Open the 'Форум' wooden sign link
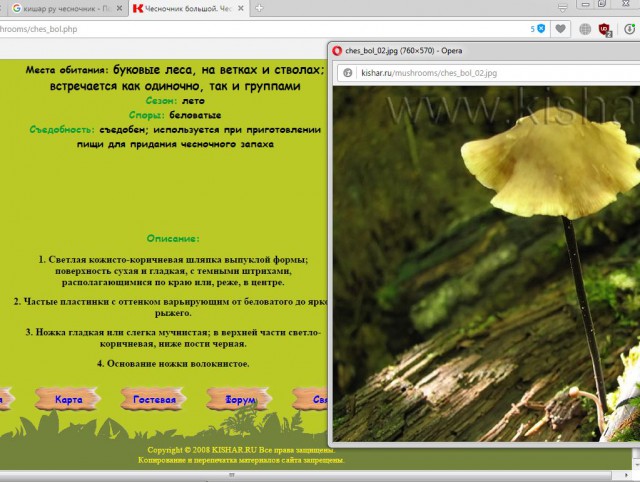This screenshot has width=640, height=482. point(240,399)
